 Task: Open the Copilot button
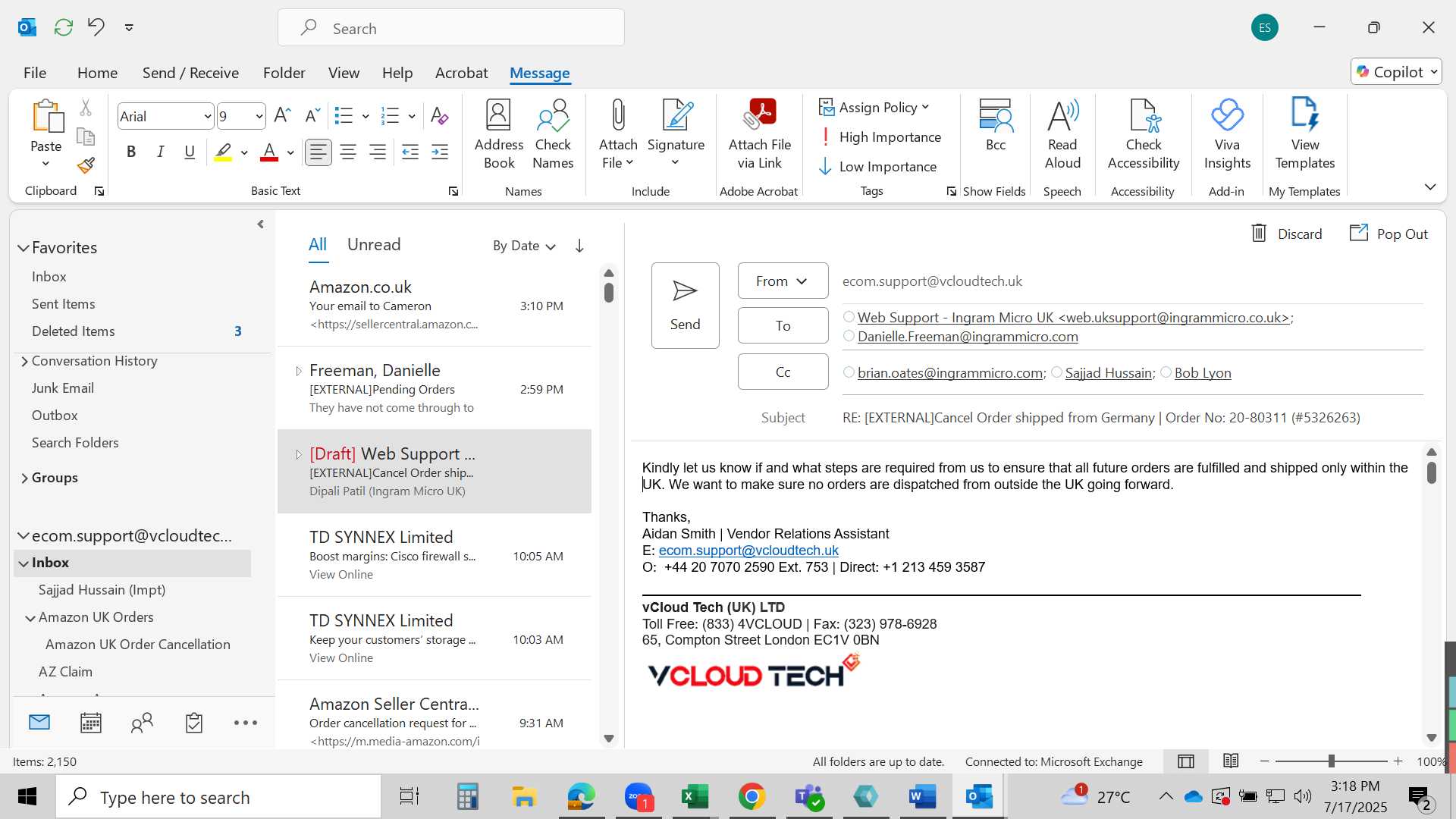click(x=1396, y=72)
